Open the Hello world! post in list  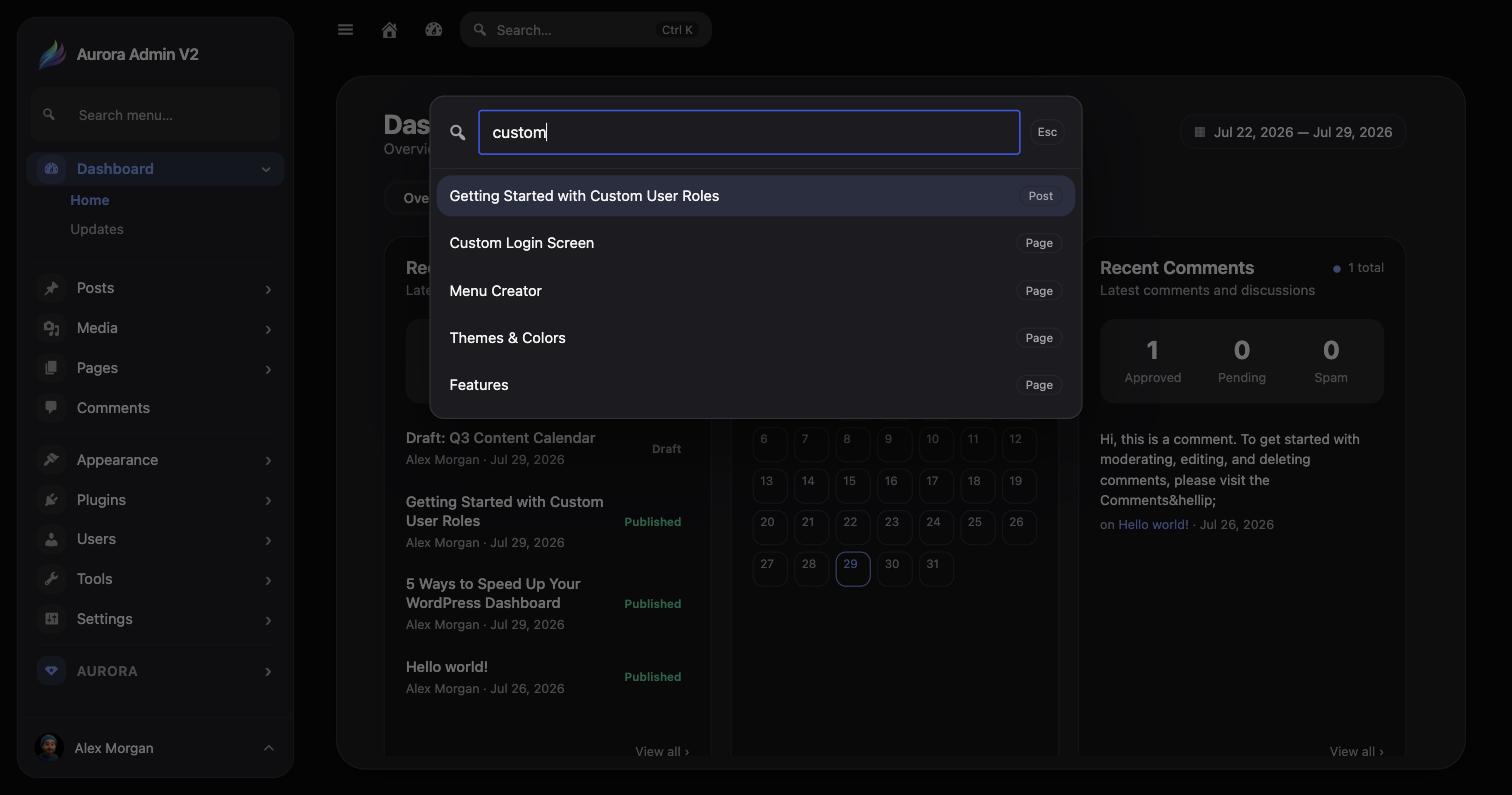pos(447,667)
